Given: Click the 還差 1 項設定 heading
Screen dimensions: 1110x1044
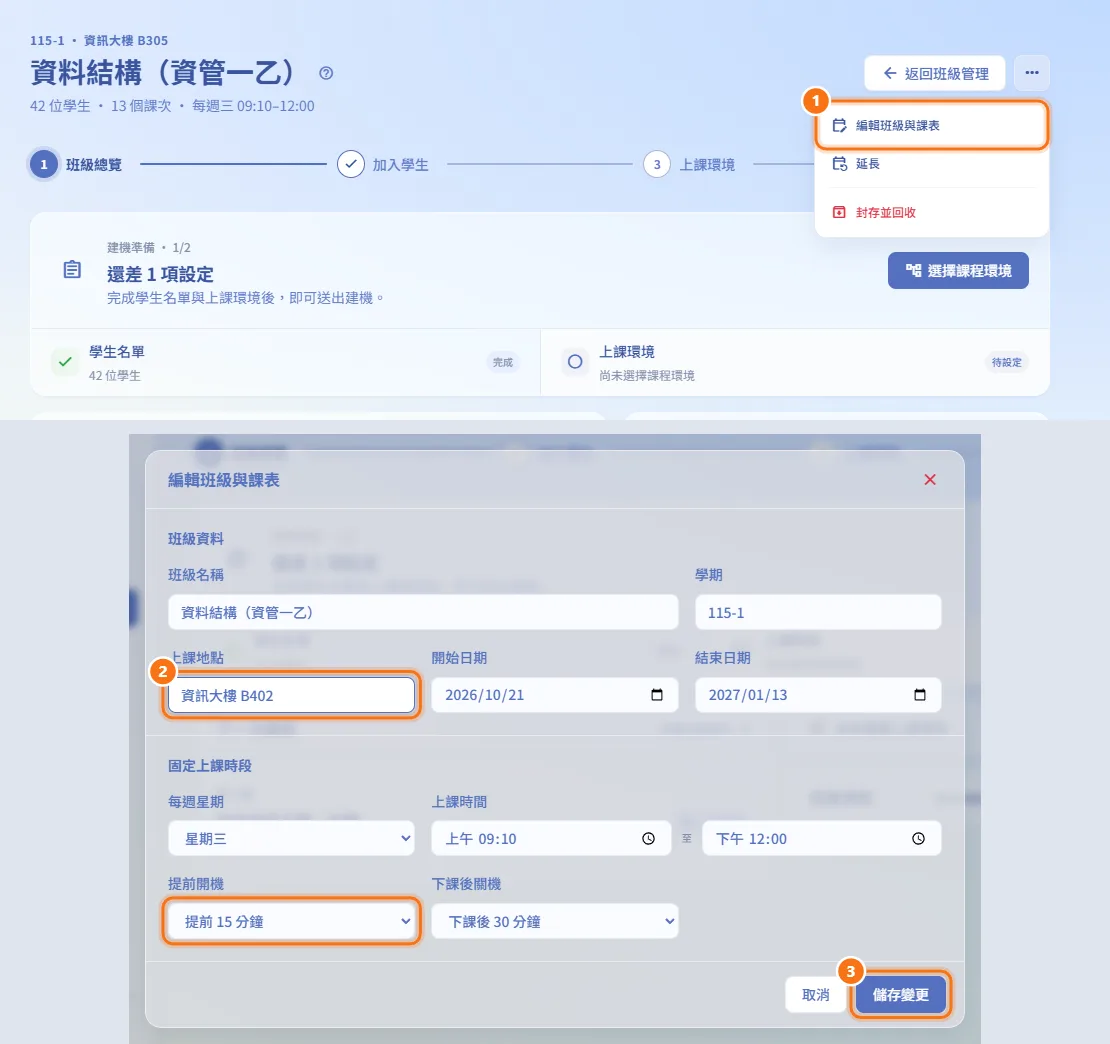Looking at the screenshot, I should pos(160,275).
